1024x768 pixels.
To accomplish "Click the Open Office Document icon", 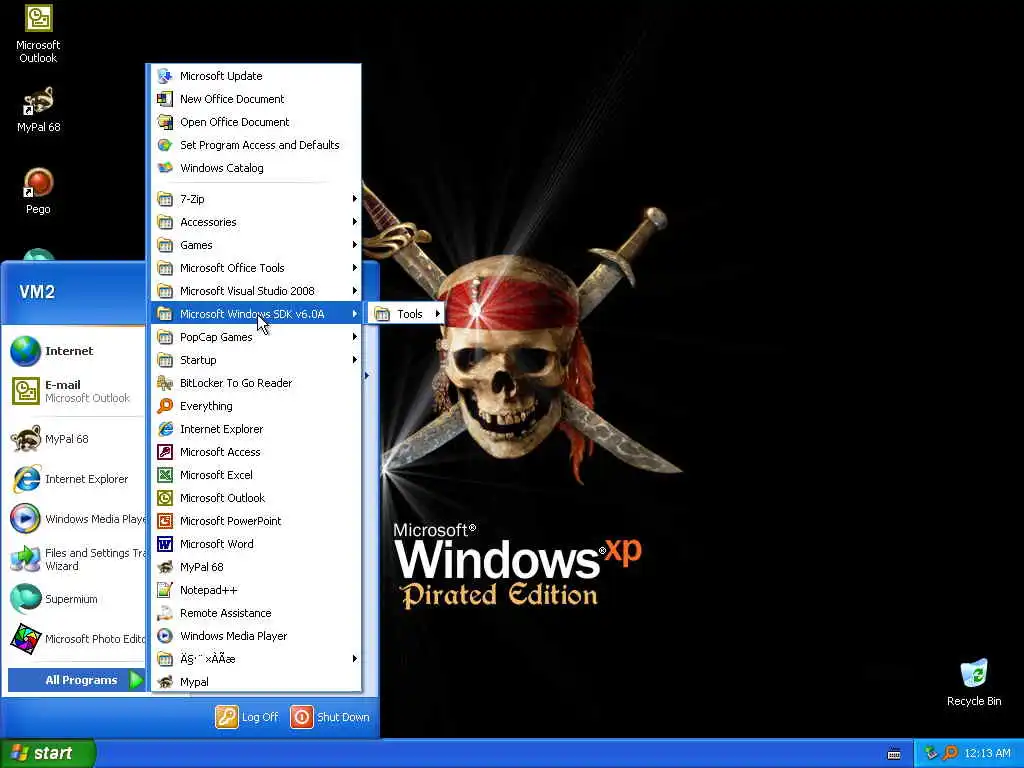I will pos(165,121).
